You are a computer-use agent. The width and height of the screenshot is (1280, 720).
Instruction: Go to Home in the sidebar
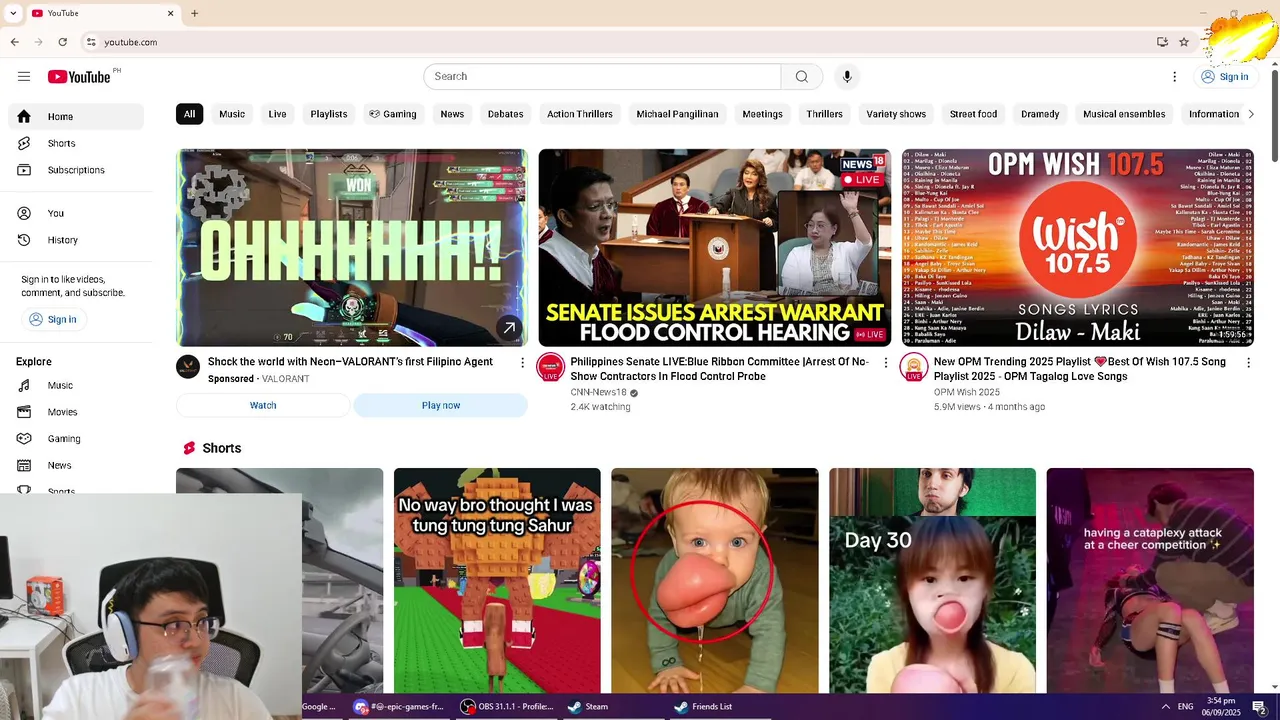(x=76, y=117)
